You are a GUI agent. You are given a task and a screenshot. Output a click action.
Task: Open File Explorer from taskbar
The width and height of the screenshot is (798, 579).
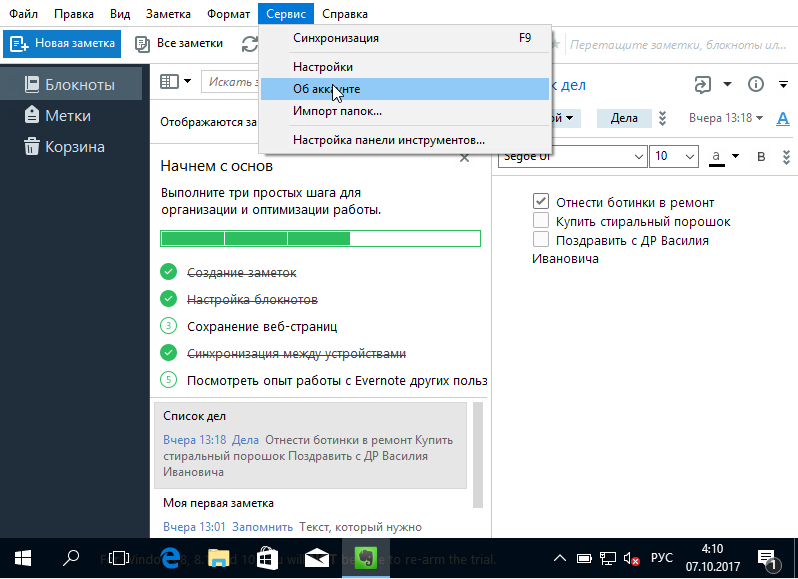pos(218,558)
